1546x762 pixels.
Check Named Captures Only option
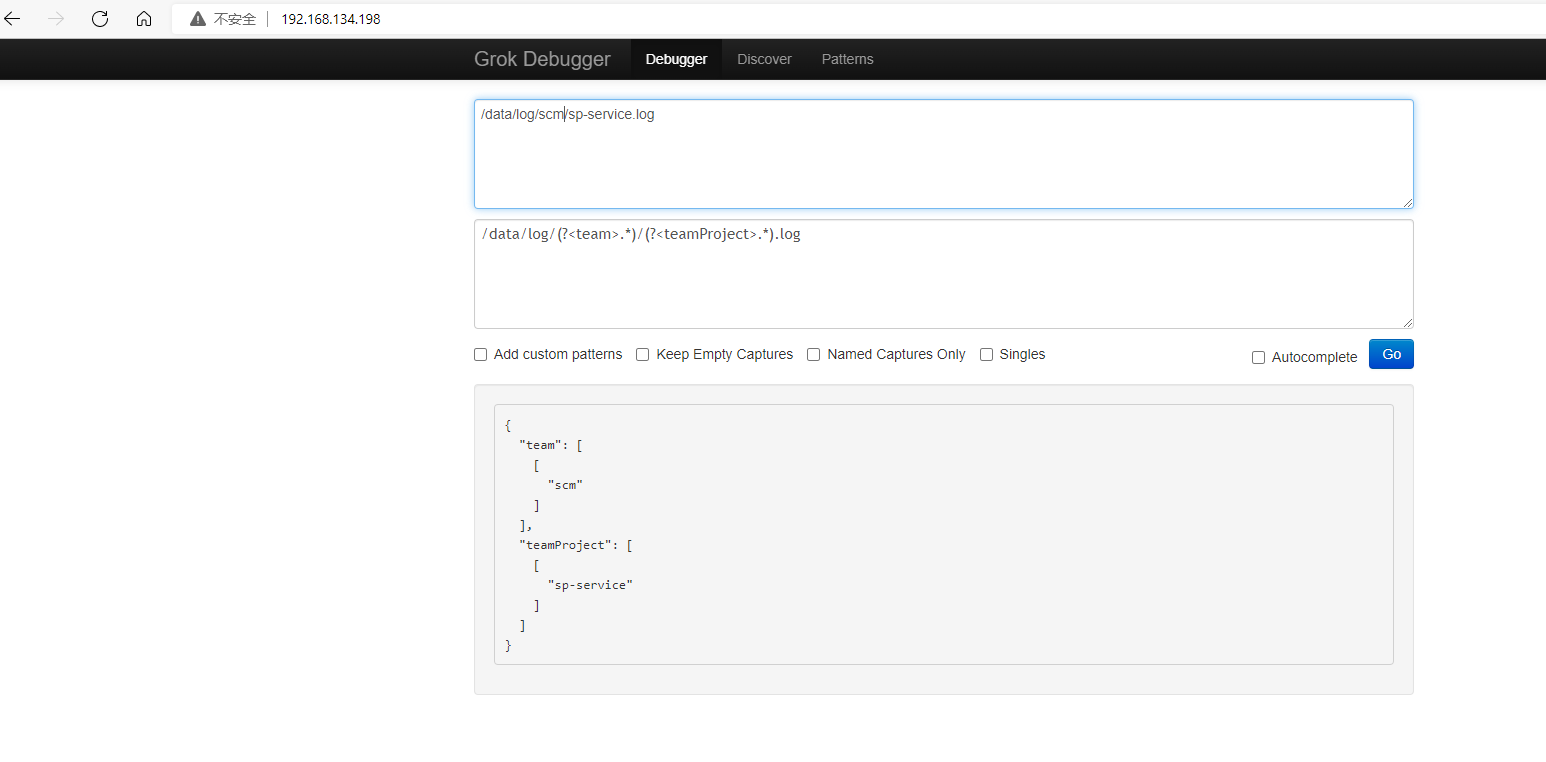point(814,355)
